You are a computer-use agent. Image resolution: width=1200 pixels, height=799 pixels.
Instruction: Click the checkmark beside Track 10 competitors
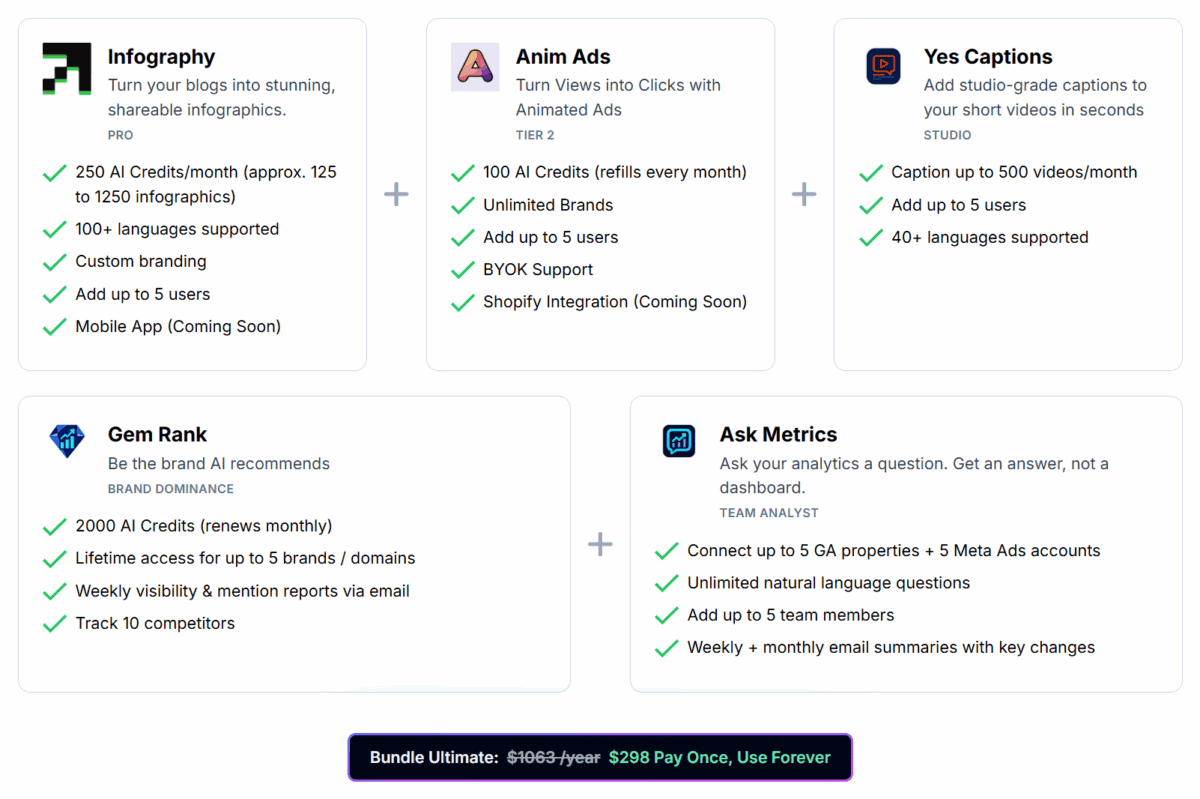click(x=55, y=625)
